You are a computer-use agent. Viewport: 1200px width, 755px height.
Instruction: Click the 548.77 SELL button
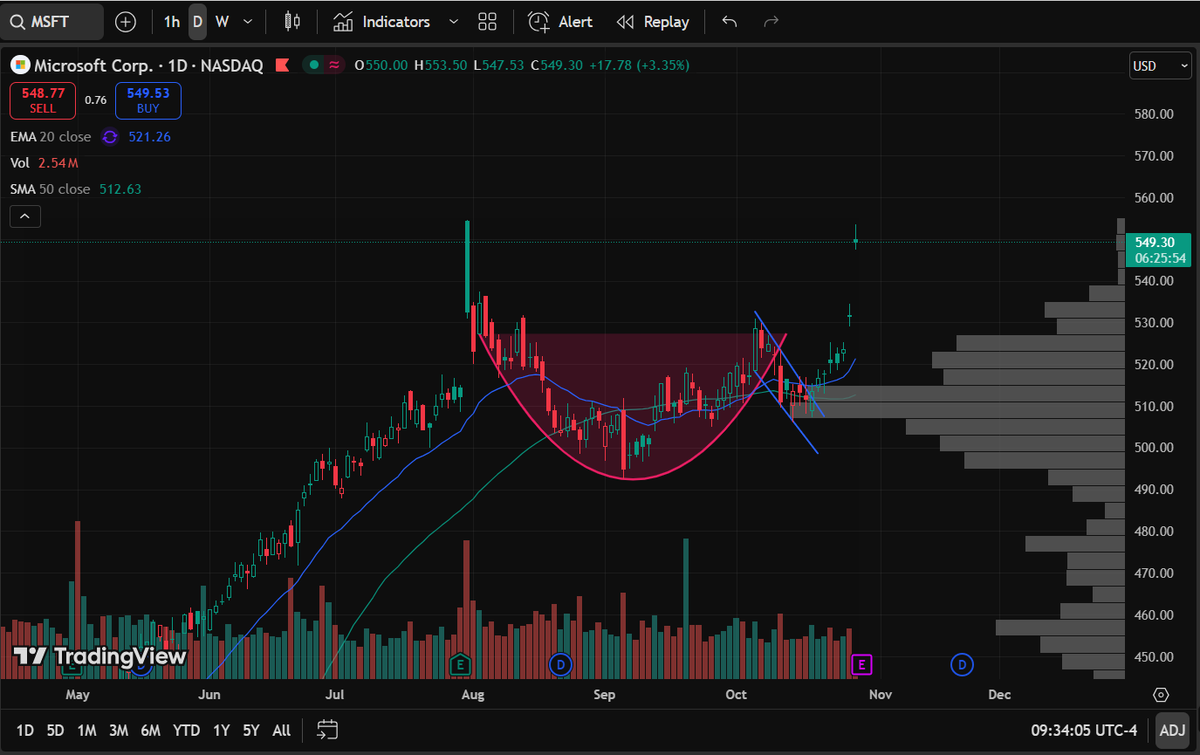(x=43, y=100)
